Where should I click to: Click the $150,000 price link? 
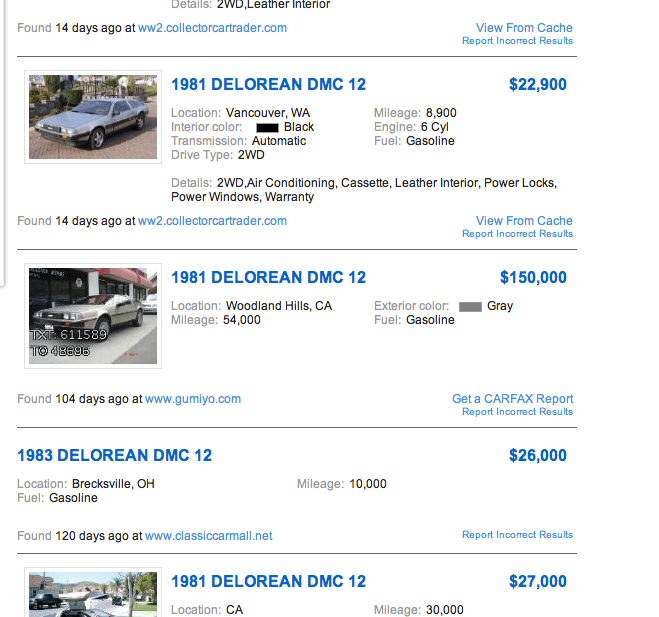coord(533,277)
